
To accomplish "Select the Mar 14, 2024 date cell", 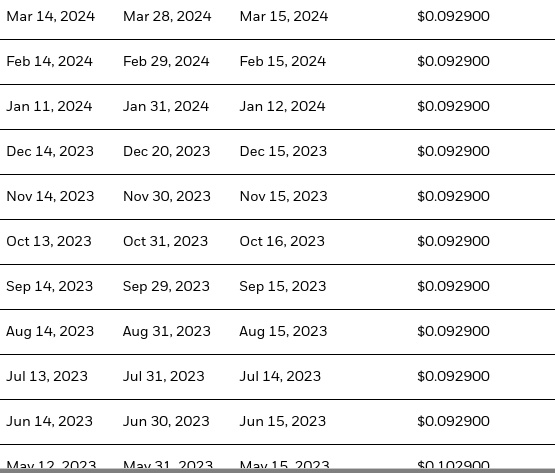I will click(51, 17).
